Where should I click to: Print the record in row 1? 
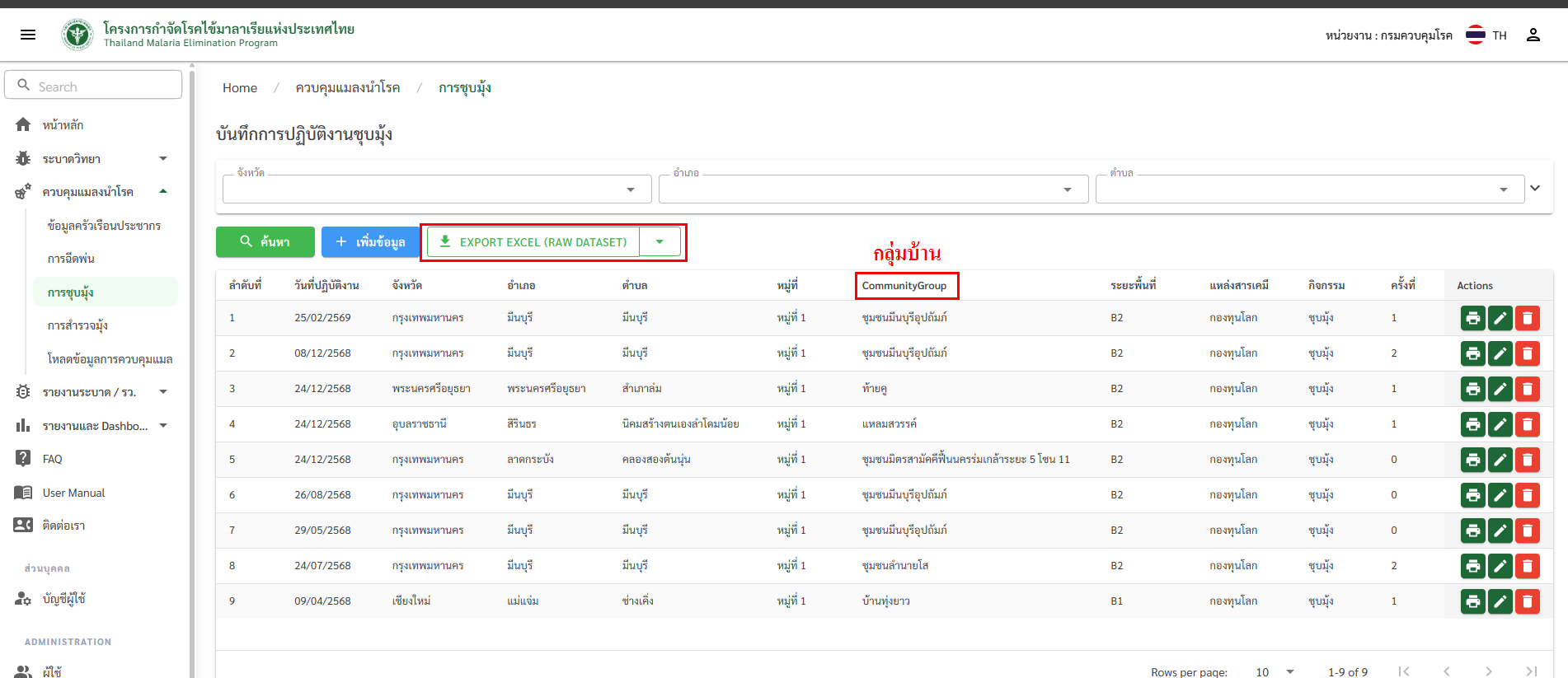click(1472, 318)
